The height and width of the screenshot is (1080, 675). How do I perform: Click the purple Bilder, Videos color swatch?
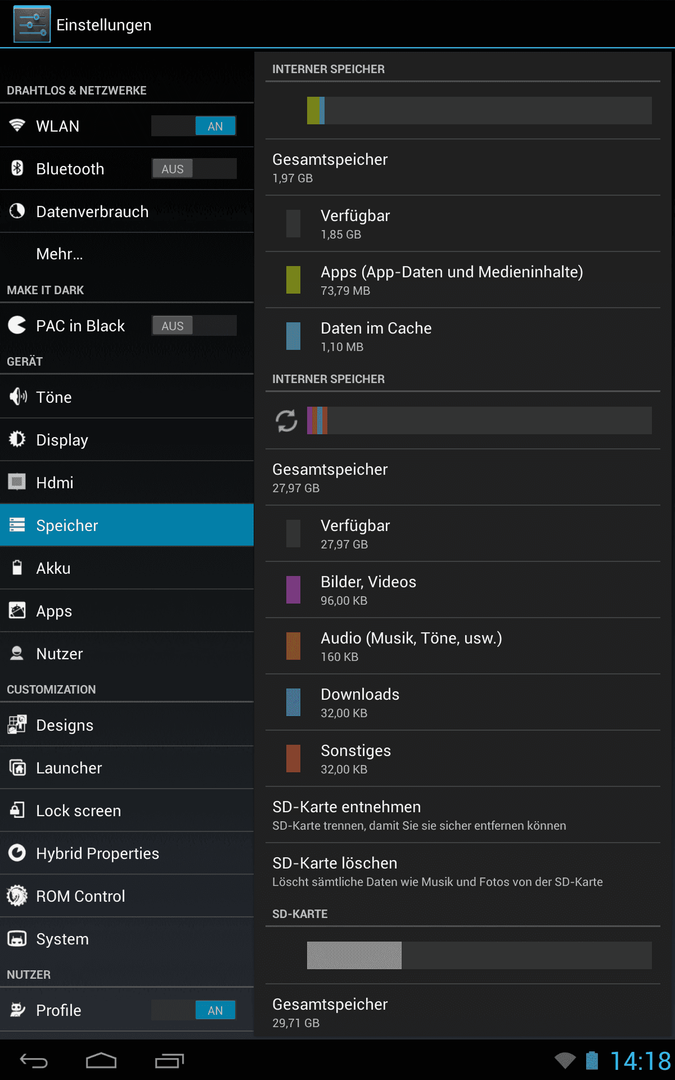[293, 590]
